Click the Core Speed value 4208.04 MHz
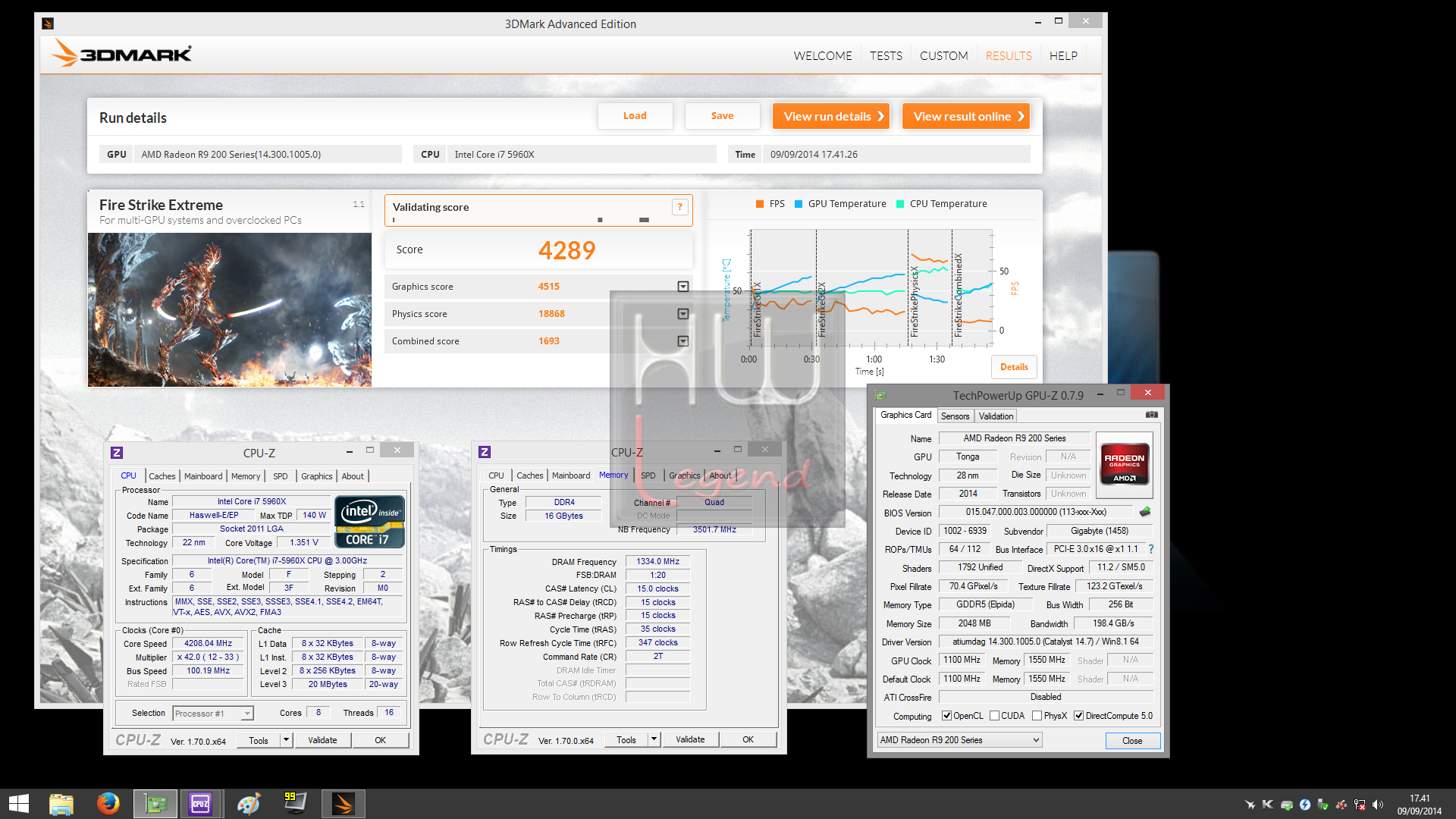The image size is (1456, 819). pos(208,644)
